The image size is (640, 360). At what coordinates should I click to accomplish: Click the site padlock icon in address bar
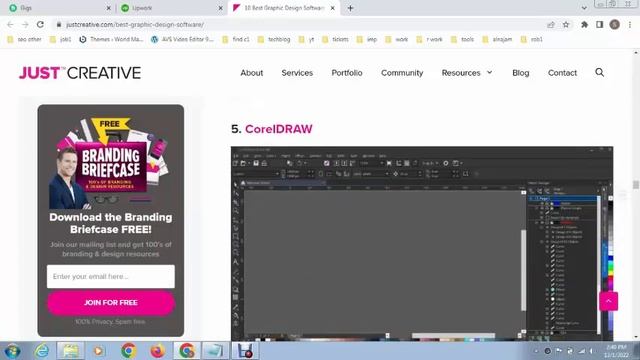click(x=59, y=24)
